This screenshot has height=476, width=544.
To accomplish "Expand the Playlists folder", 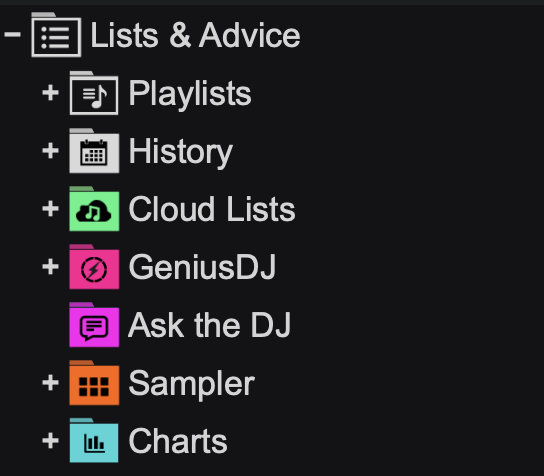I will tap(50, 93).
